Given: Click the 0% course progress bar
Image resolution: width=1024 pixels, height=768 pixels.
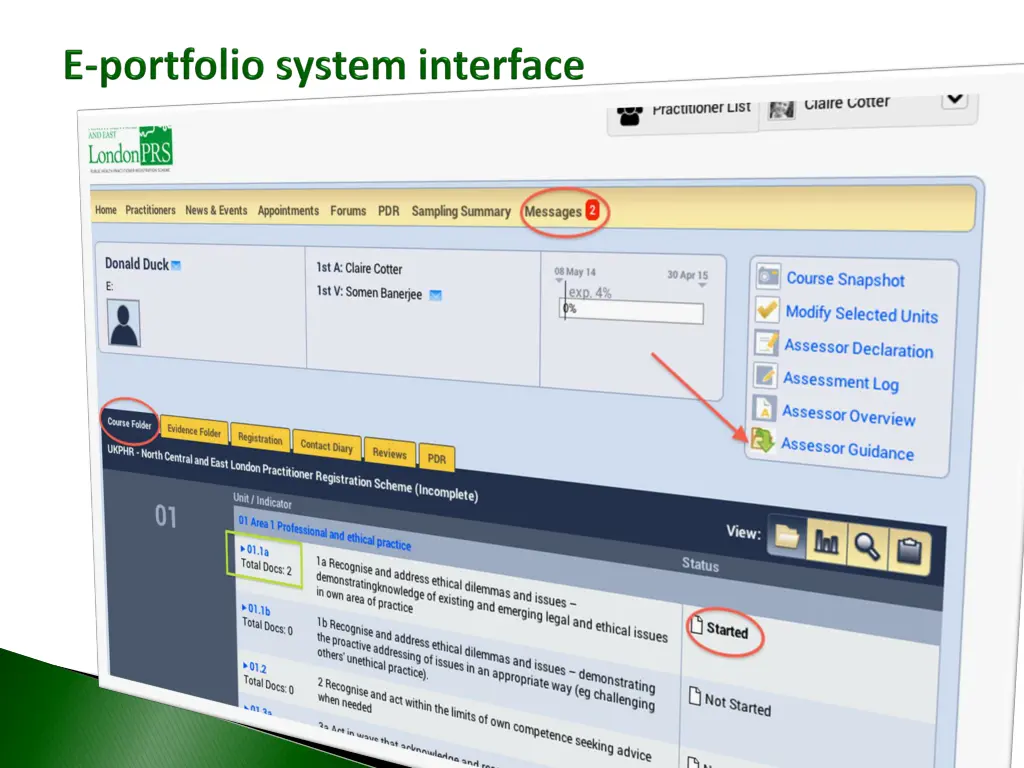Looking at the screenshot, I should point(632,312).
